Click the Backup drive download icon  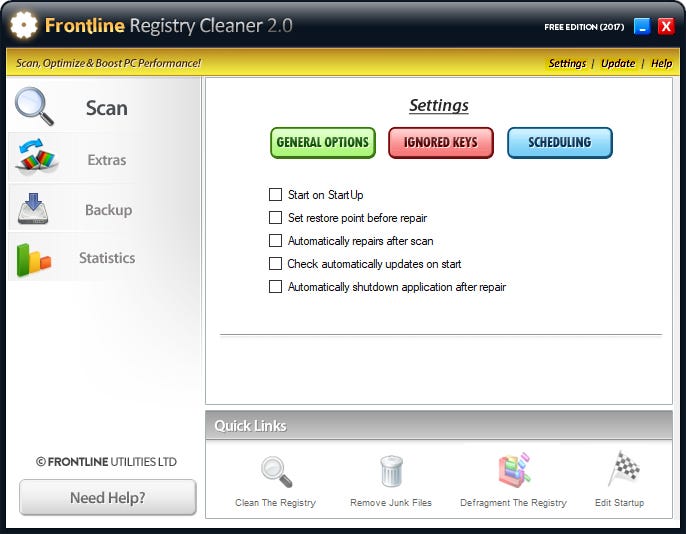(33, 208)
